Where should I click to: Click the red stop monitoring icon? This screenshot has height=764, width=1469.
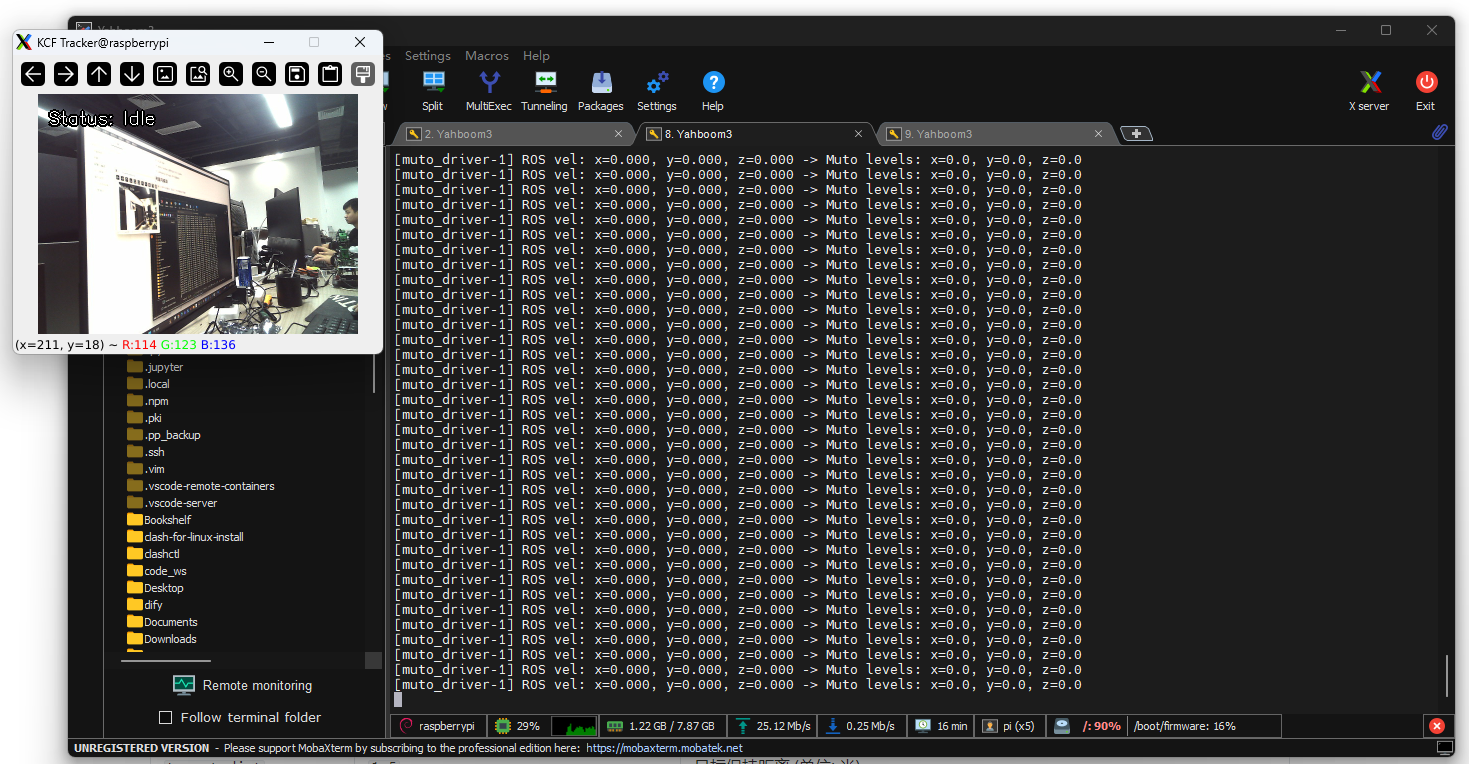1437,726
